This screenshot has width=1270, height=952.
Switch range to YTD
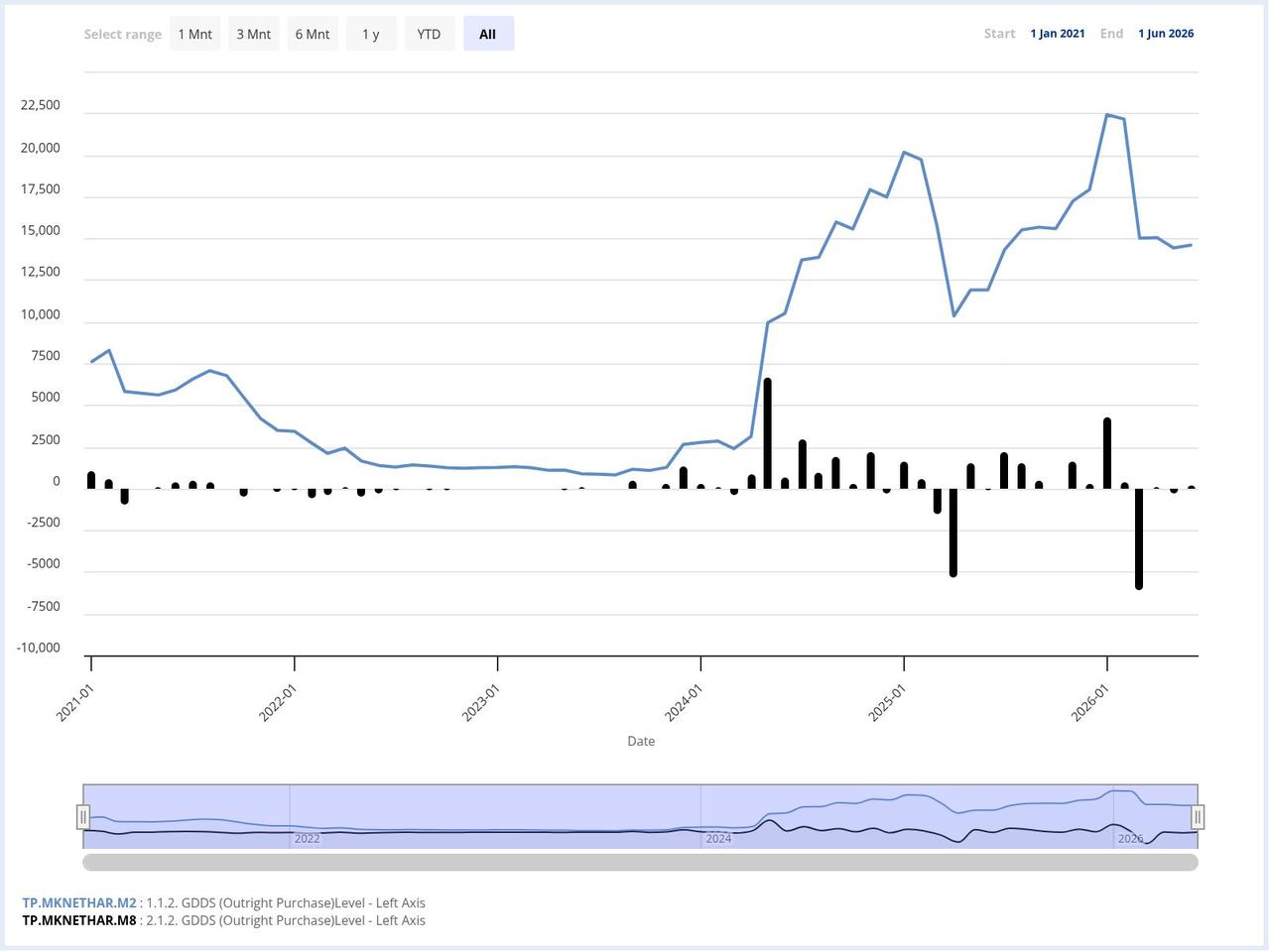tap(429, 34)
